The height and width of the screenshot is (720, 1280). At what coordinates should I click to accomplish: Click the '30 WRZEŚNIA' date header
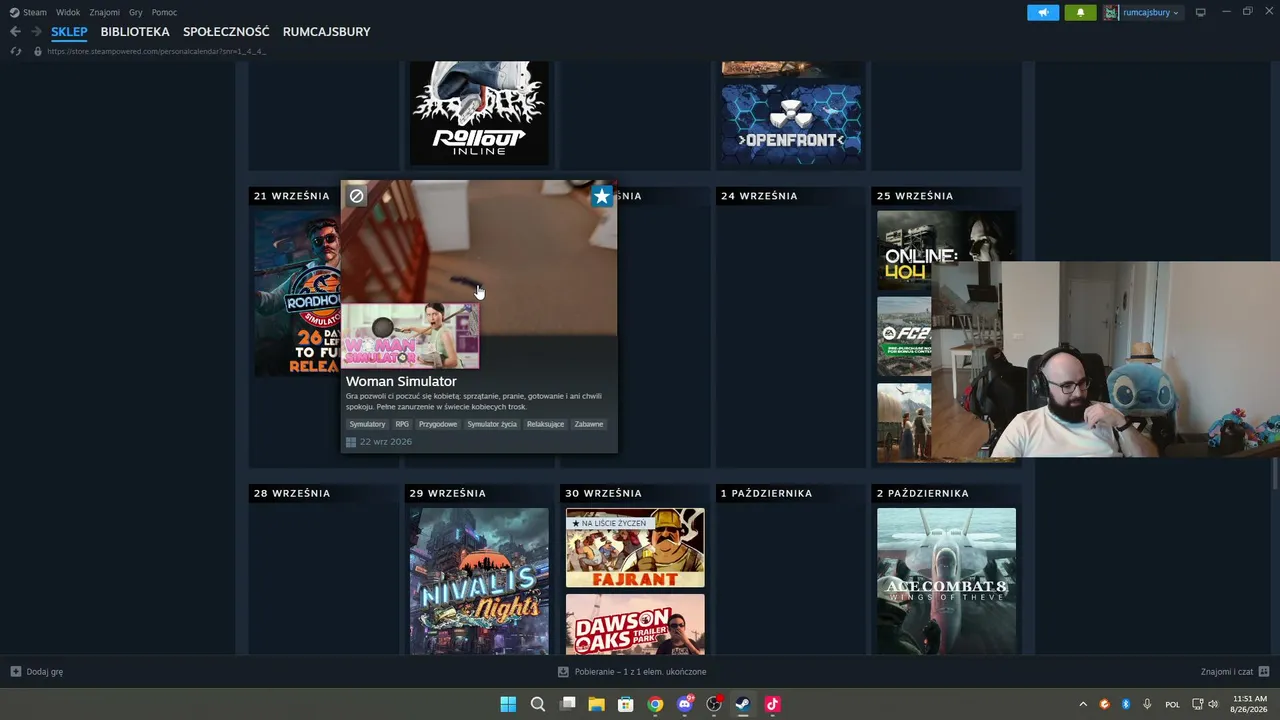(604, 493)
